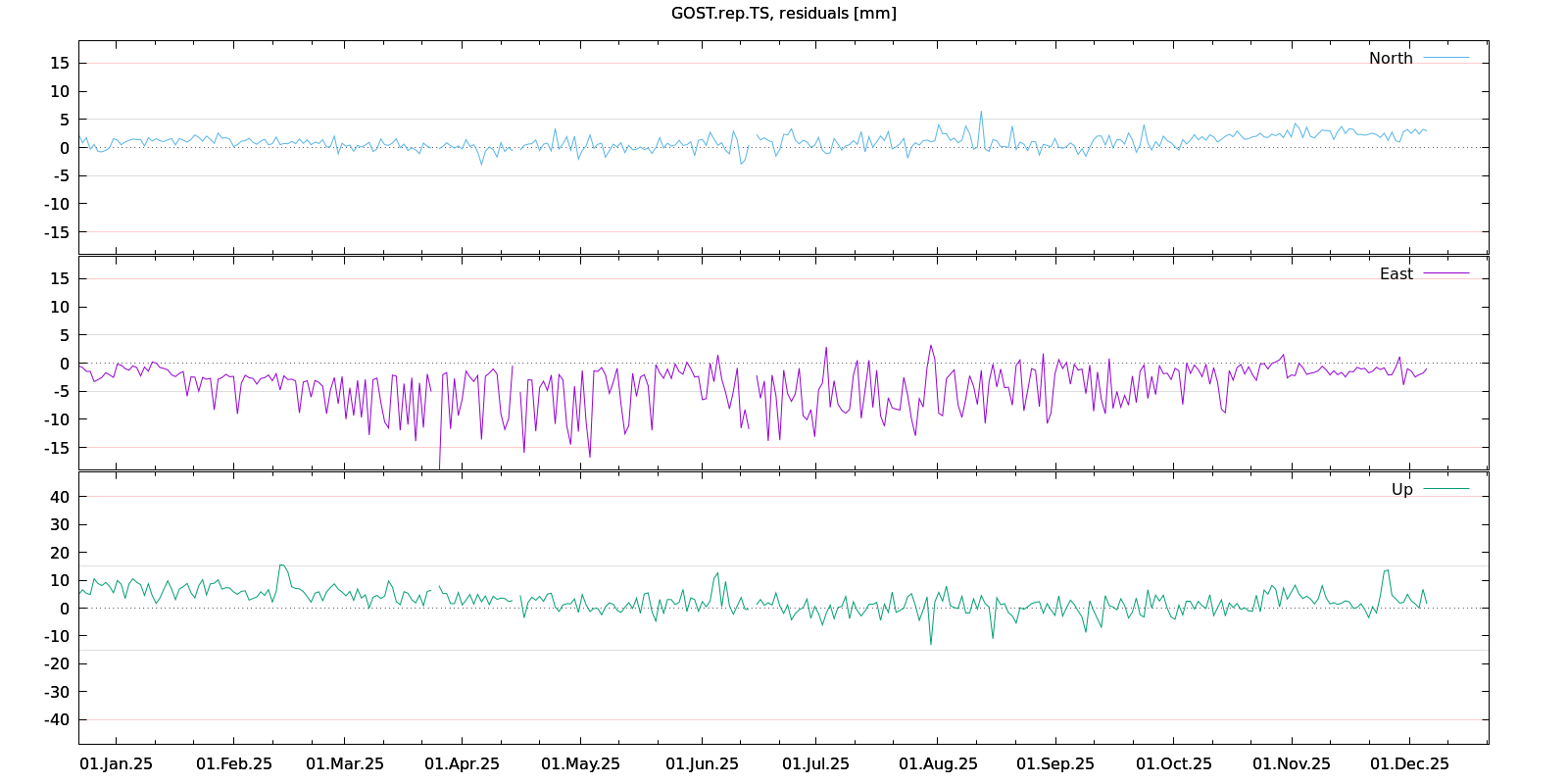Click the 0 tick label in Up panel
This screenshot has width=1568, height=784.
65,608
